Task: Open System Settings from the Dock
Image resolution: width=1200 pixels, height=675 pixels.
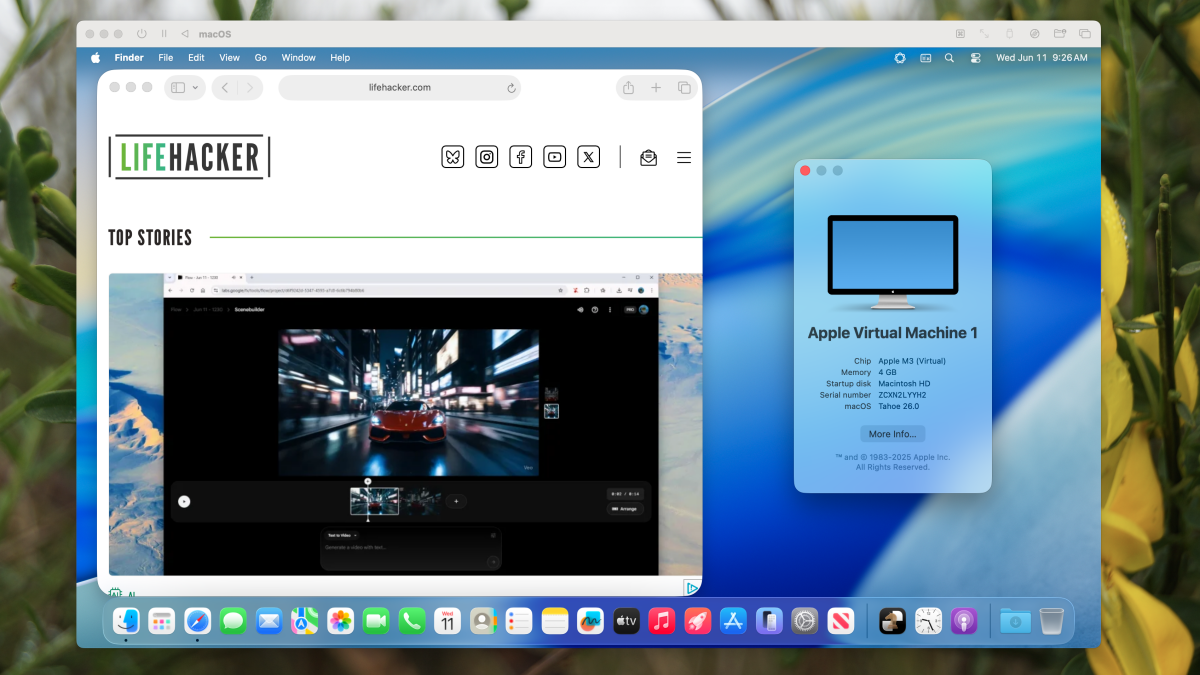Action: (x=805, y=621)
